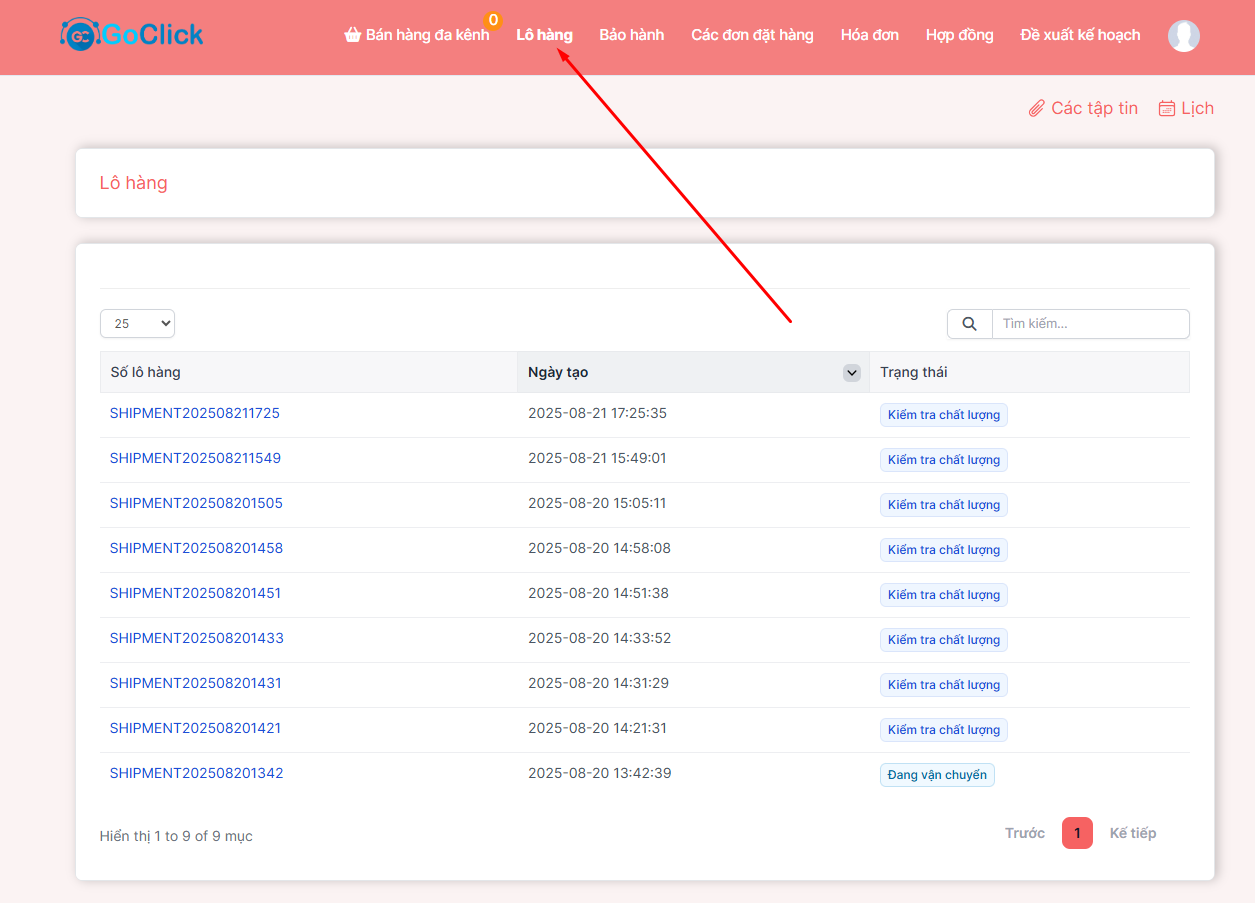Image resolution: width=1255 pixels, height=903 pixels.
Task: Click status badge for SHIPMENT202508201421
Action: coord(944,730)
